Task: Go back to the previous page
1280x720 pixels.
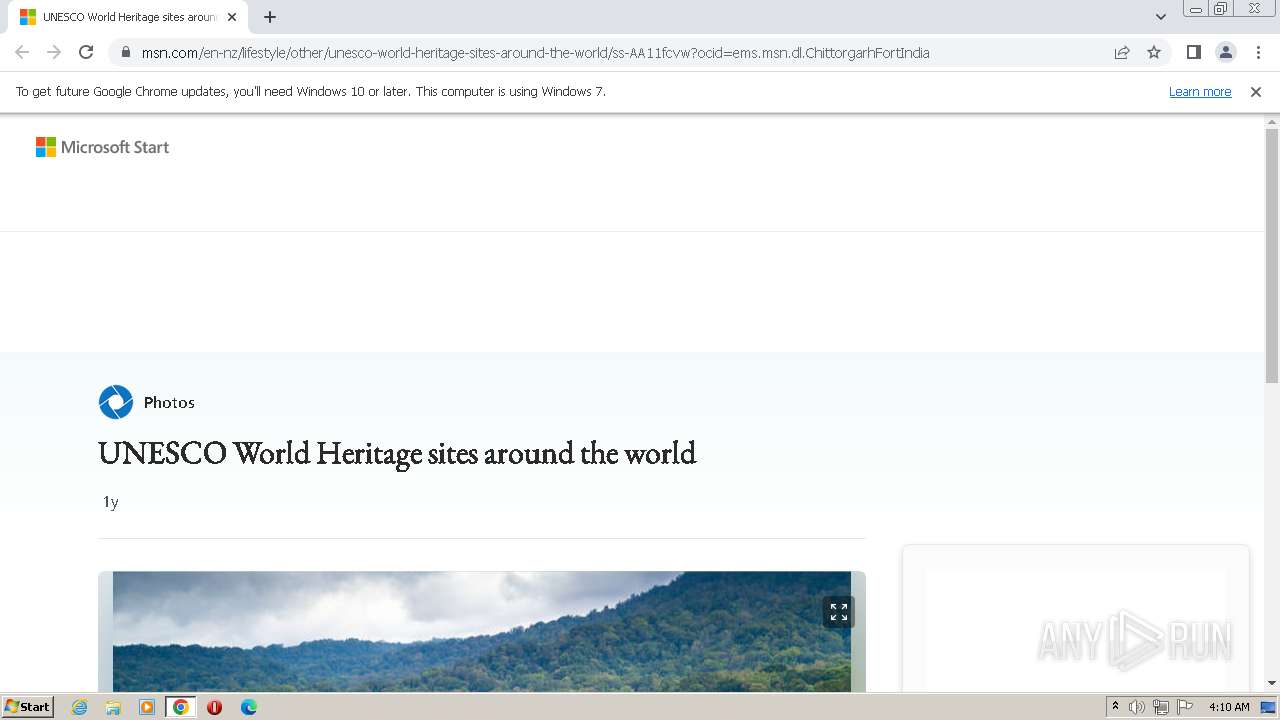Action: tap(22, 52)
